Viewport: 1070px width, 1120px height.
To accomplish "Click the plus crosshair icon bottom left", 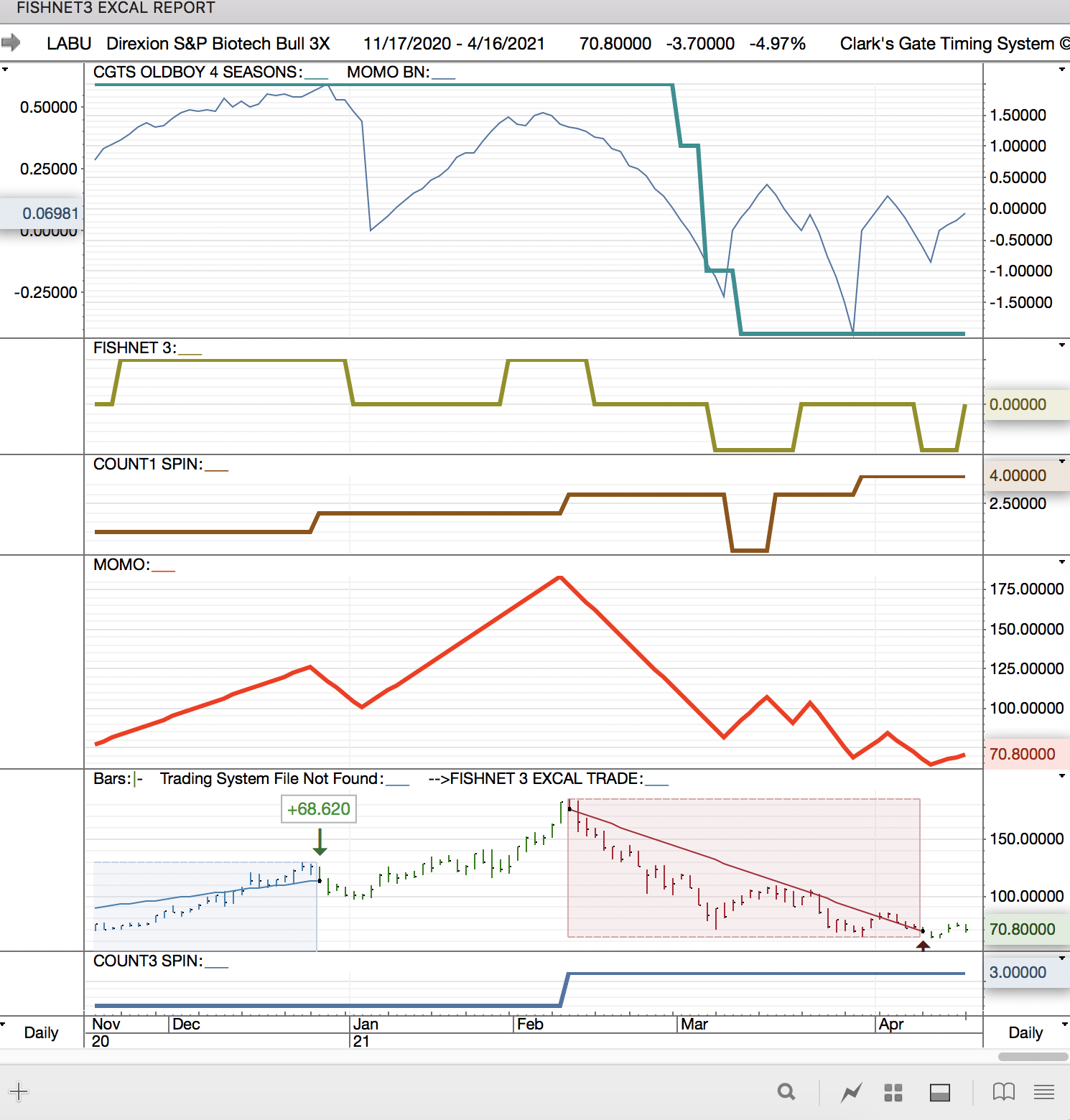I will [19, 1092].
